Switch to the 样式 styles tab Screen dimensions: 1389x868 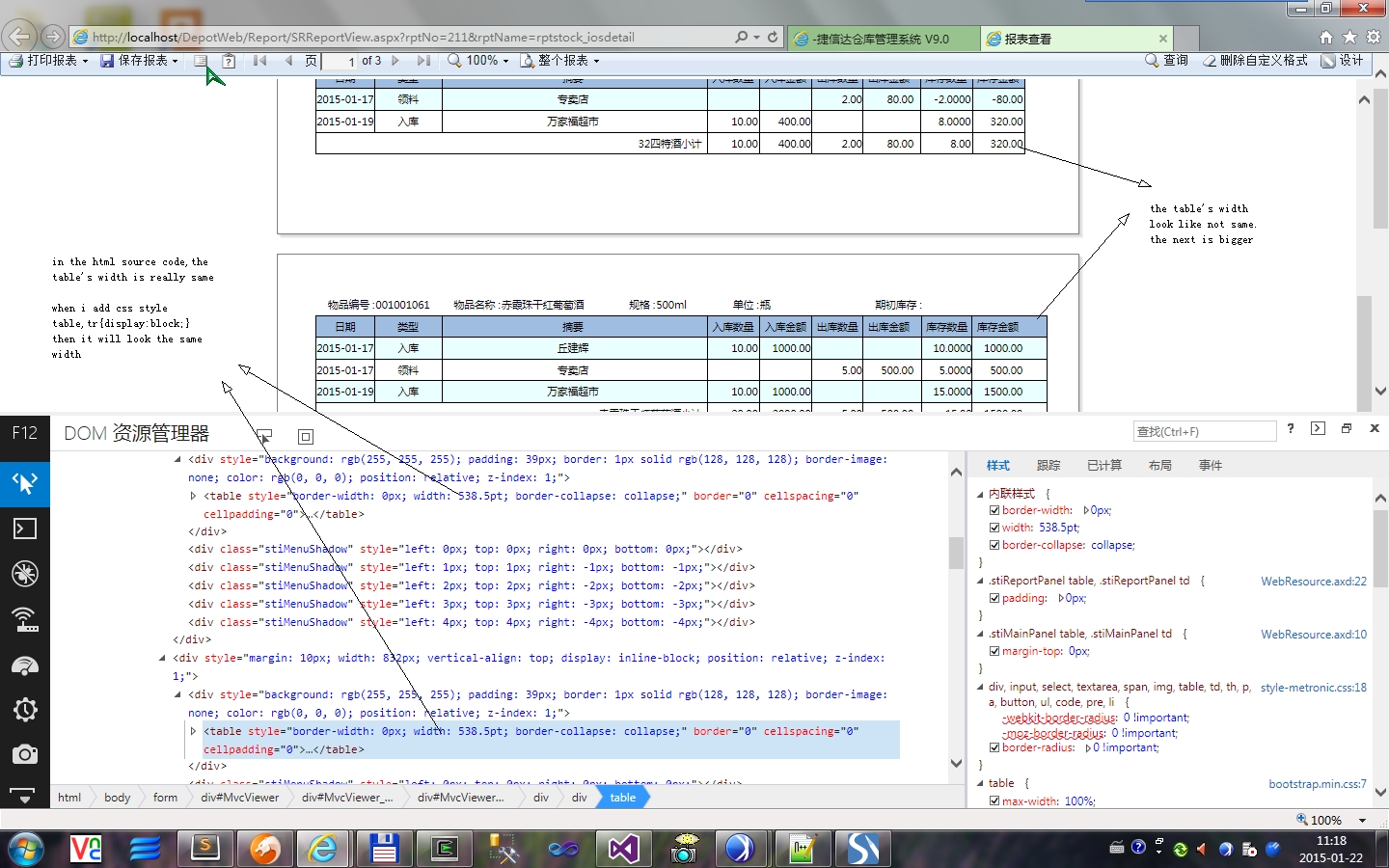coord(998,465)
